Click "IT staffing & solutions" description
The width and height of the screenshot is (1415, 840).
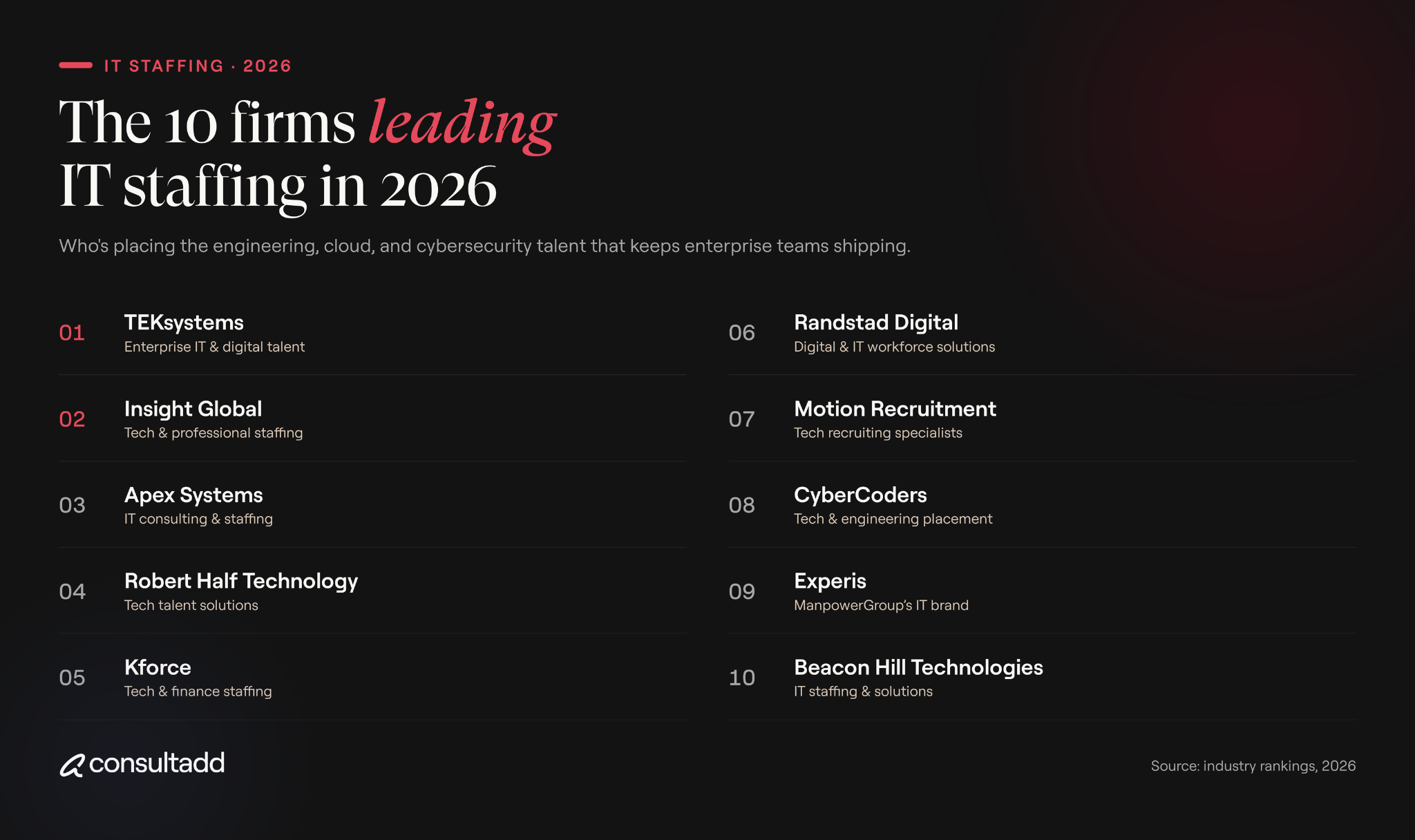coord(863,691)
